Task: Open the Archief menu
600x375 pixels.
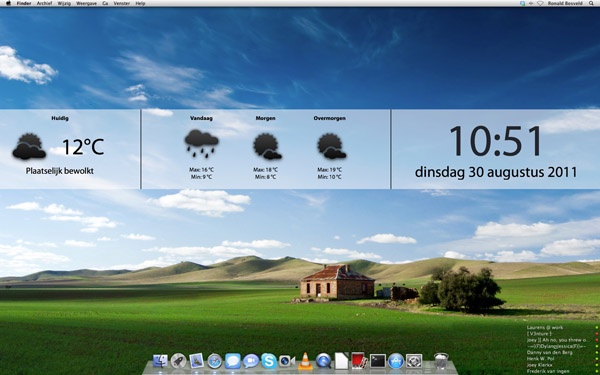Action: [x=44, y=3]
